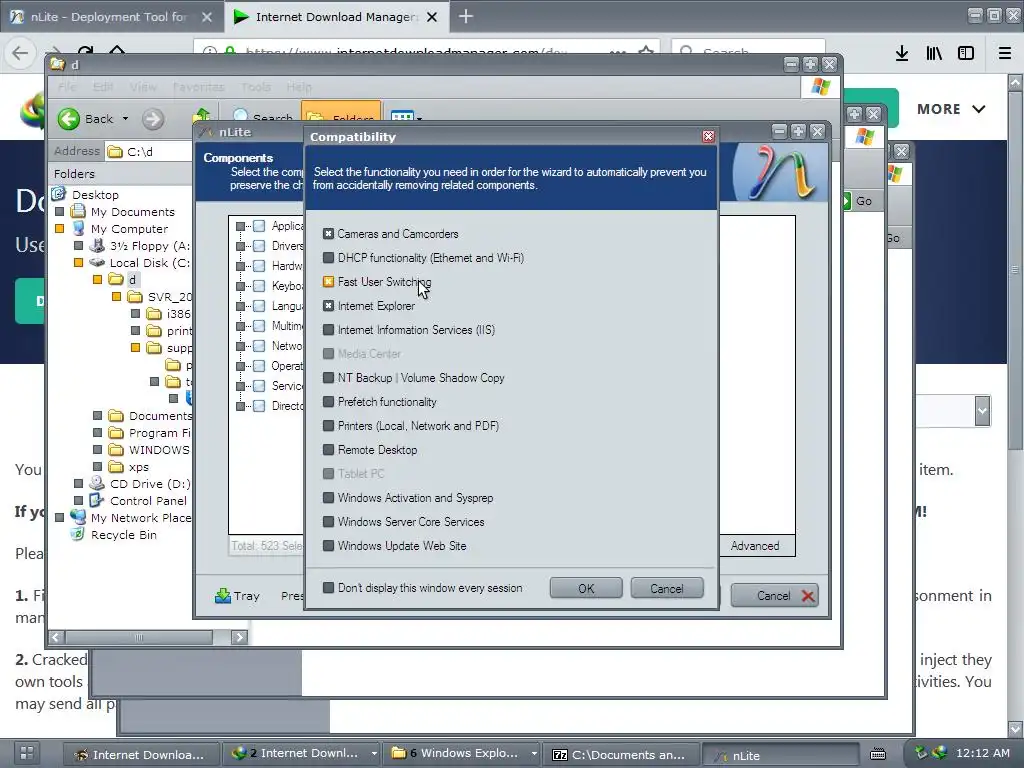Close the Compatibility dialog with red X

[x=708, y=136]
